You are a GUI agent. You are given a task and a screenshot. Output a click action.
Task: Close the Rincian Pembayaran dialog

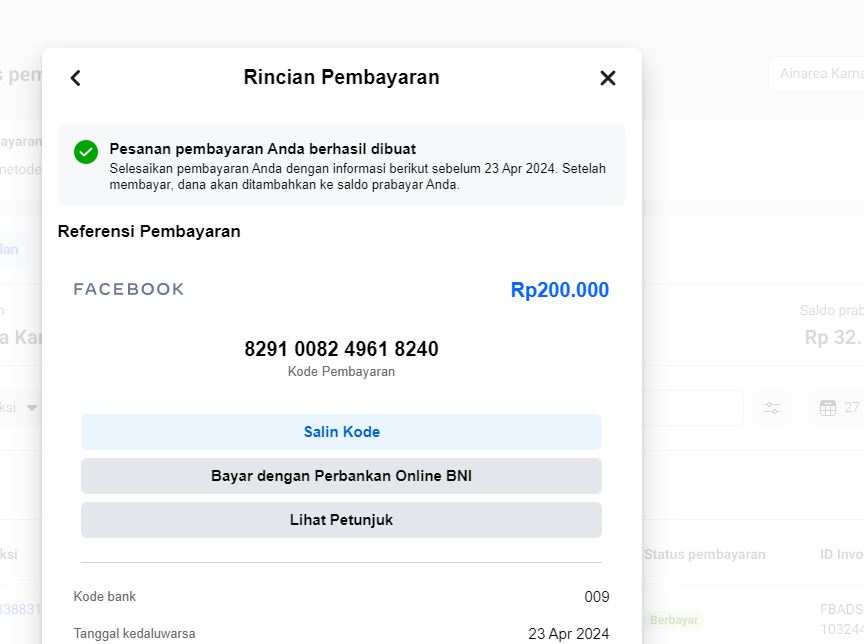[x=607, y=78]
